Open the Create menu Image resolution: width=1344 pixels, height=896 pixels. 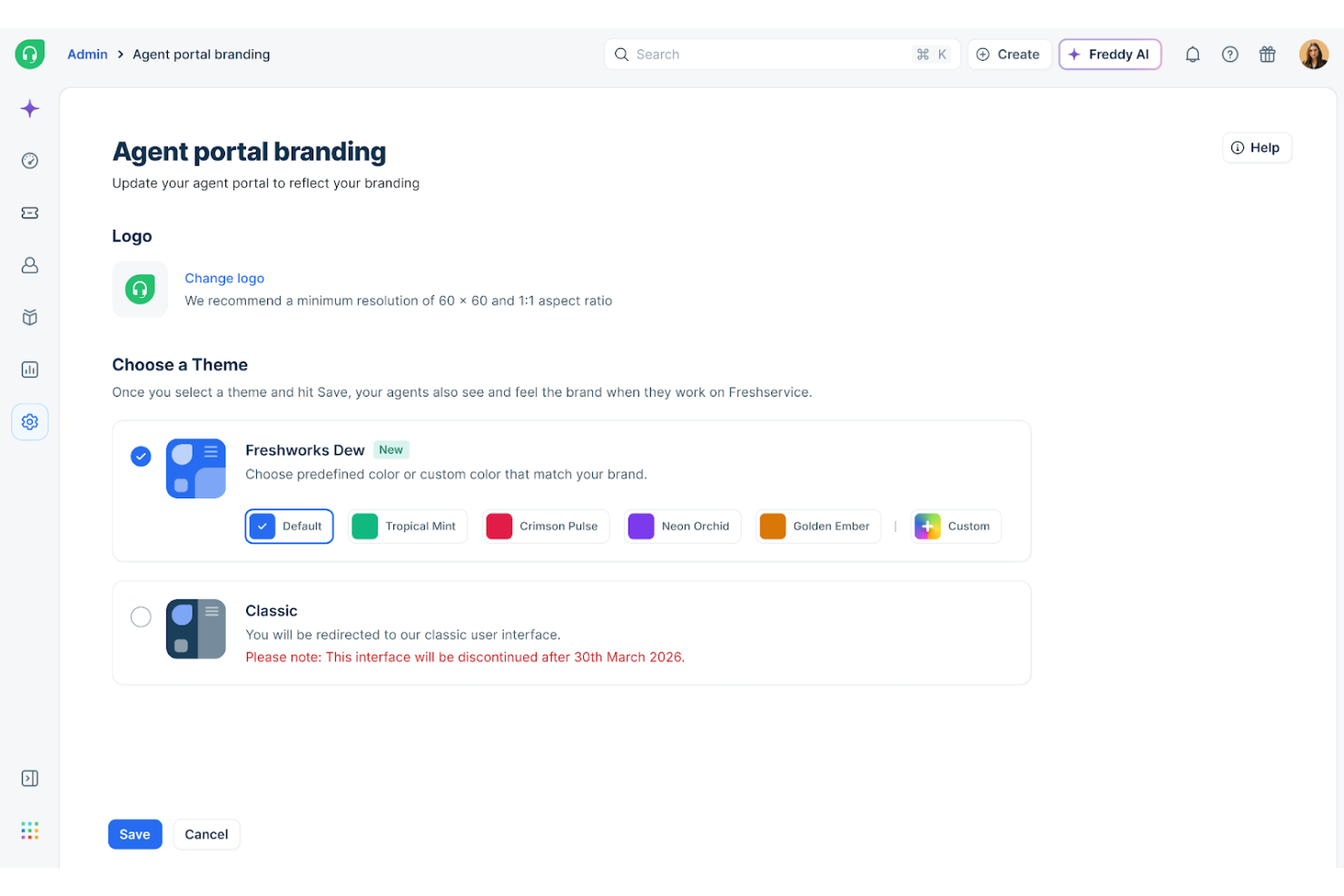point(1009,54)
